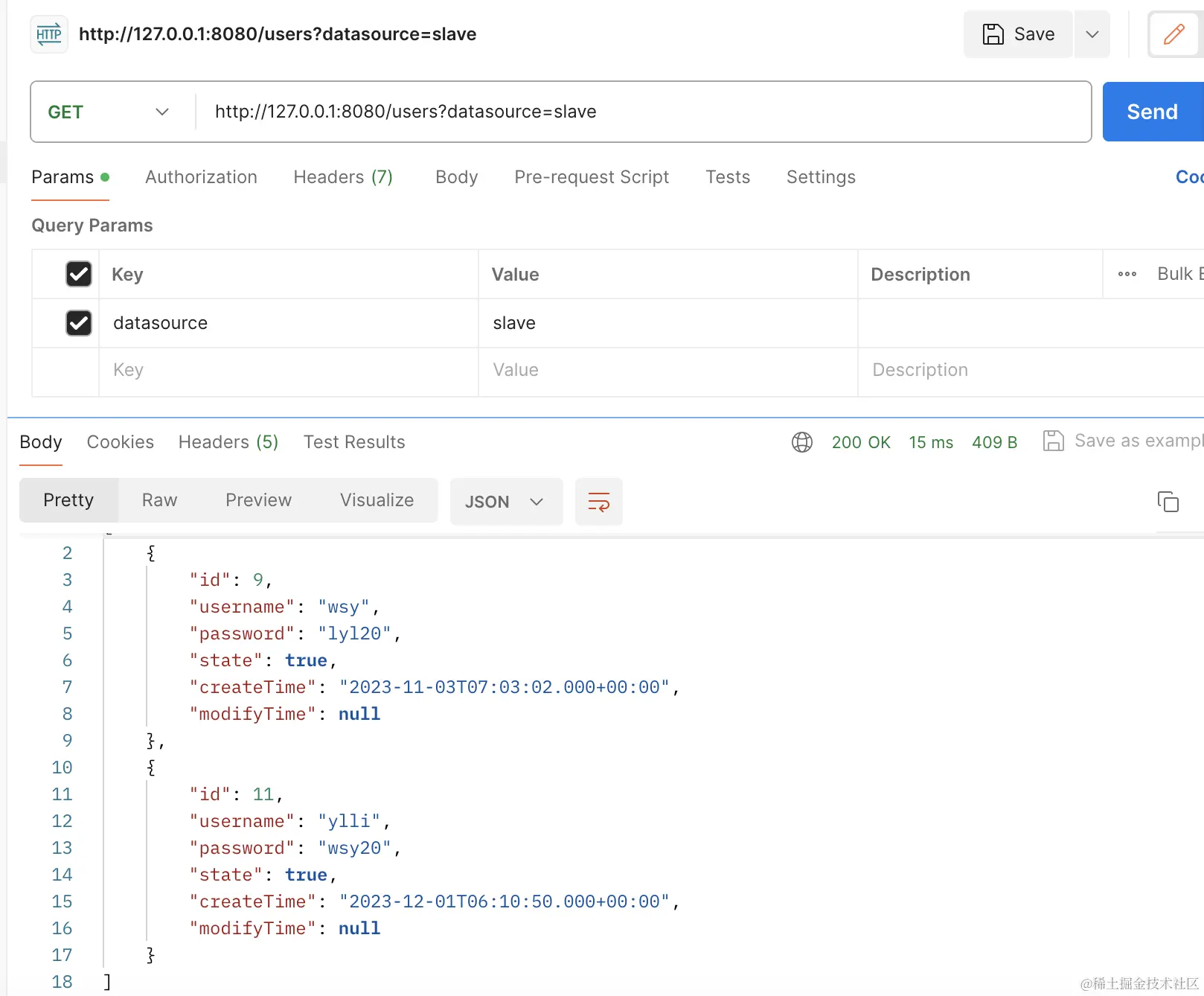
Task: Click the Save as example icon
Action: tap(1053, 441)
